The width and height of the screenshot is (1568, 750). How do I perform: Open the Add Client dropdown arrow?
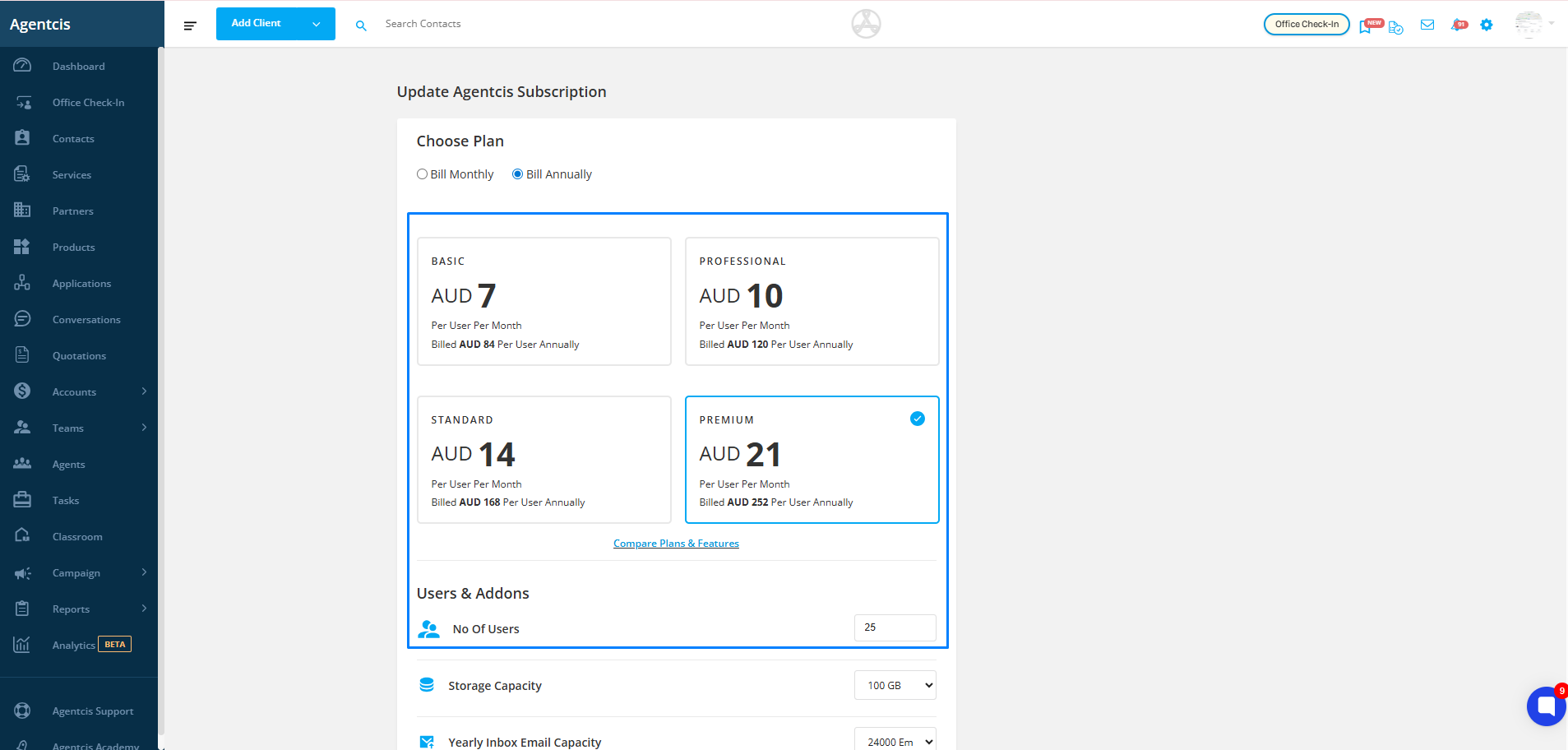[x=316, y=25]
